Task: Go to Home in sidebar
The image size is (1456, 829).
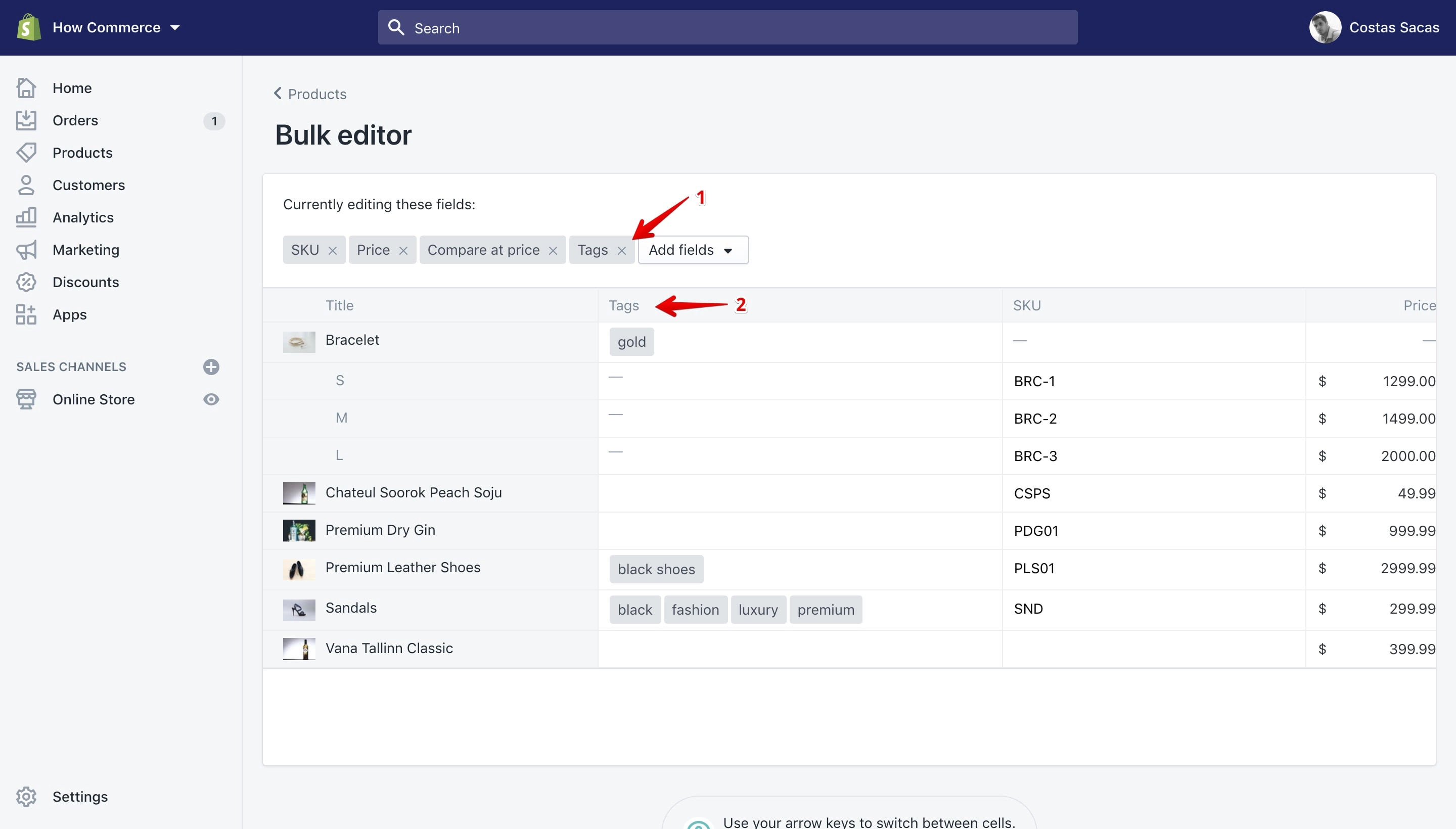Action: 72,88
